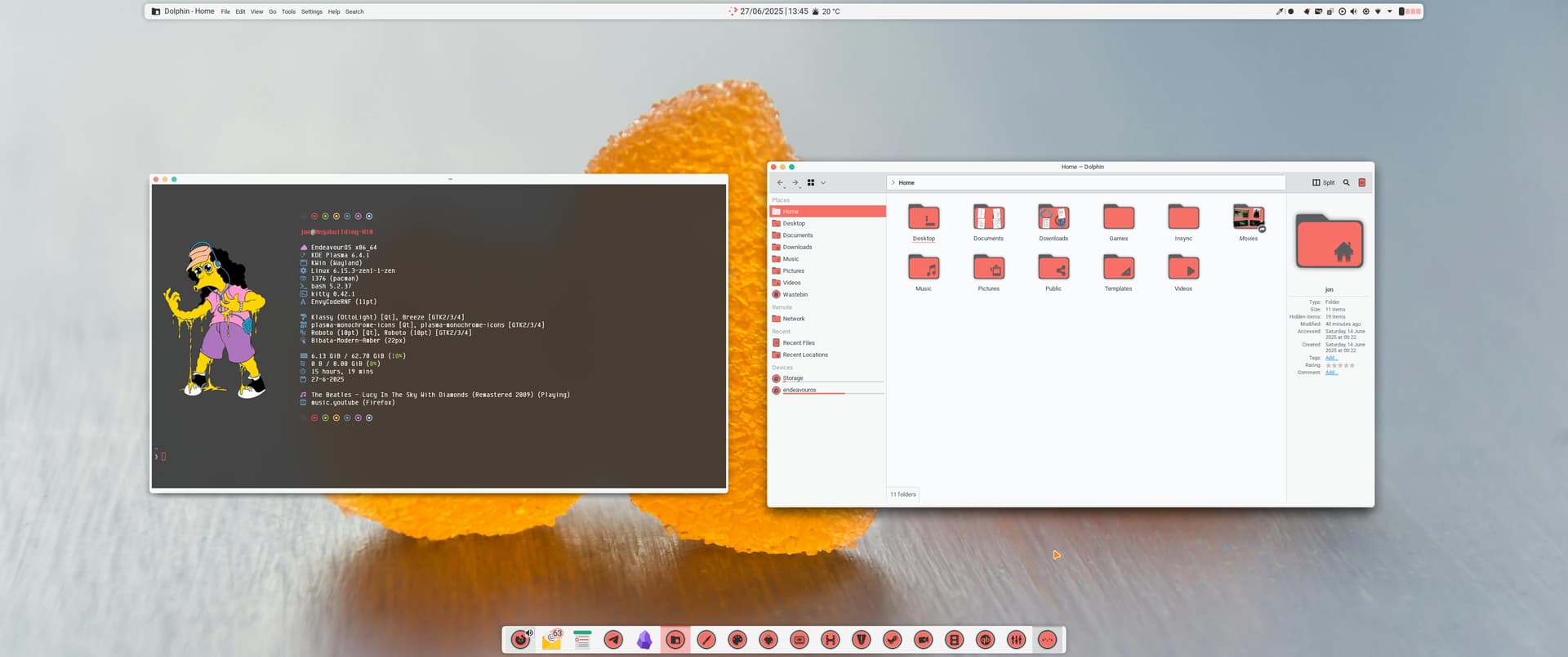Image resolution: width=1568 pixels, height=657 pixels.
Task: Open the Tools menu in top bar
Action: pyautogui.click(x=288, y=11)
